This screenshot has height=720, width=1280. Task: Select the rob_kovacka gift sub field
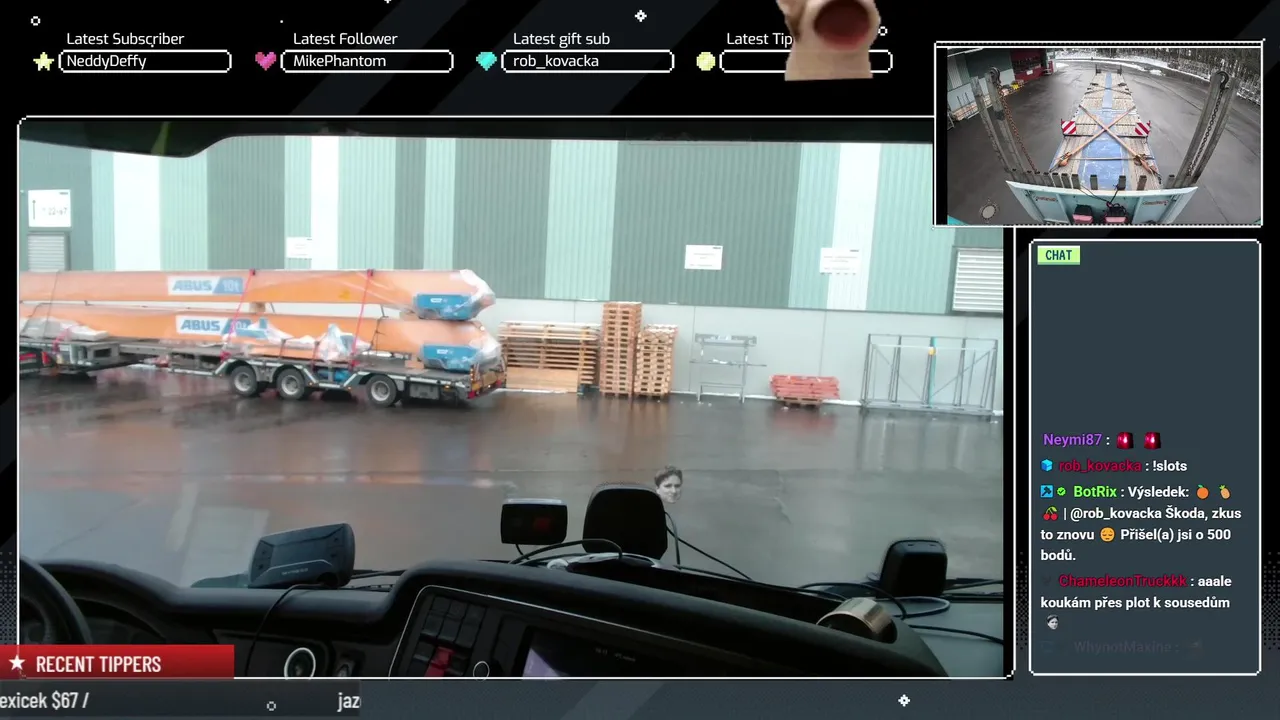coord(587,61)
